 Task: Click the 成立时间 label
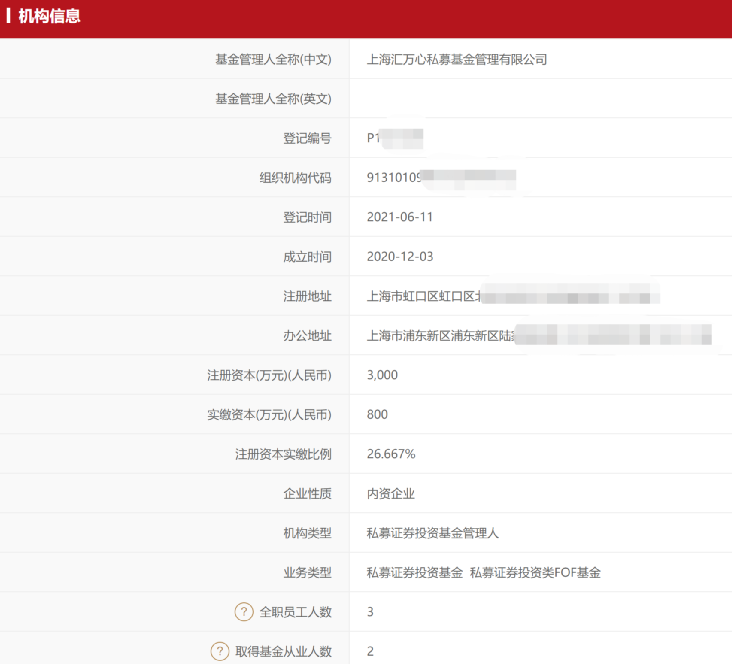coord(307,257)
